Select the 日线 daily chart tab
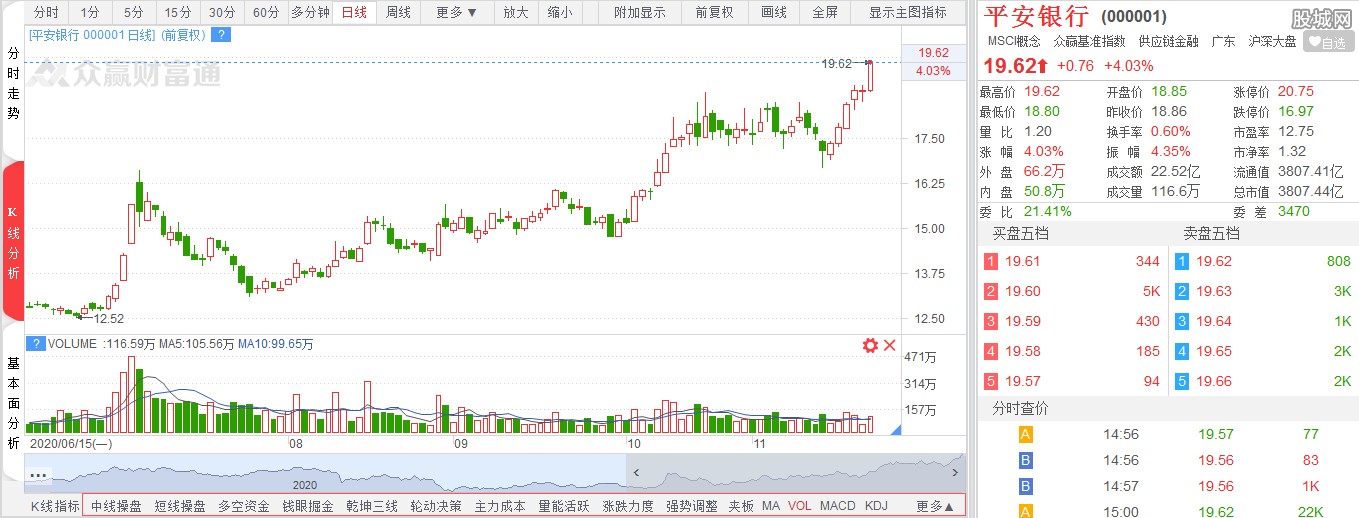Screen dimensions: 1359x518 pyautogui.click(x=354, y=13)
